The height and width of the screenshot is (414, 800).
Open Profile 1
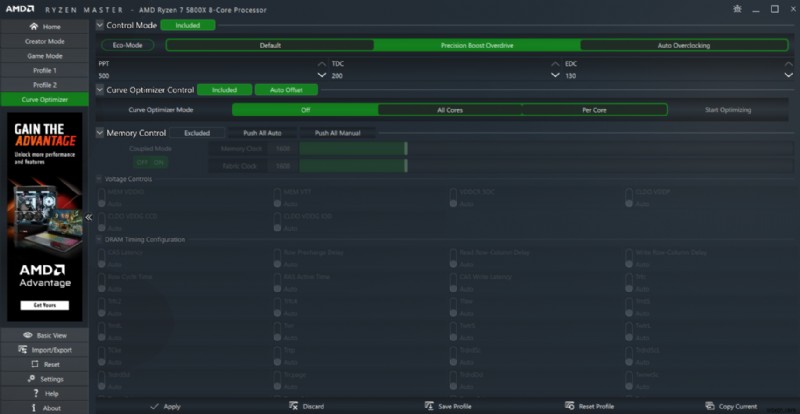pyautogui.click(x=44, y=70)
